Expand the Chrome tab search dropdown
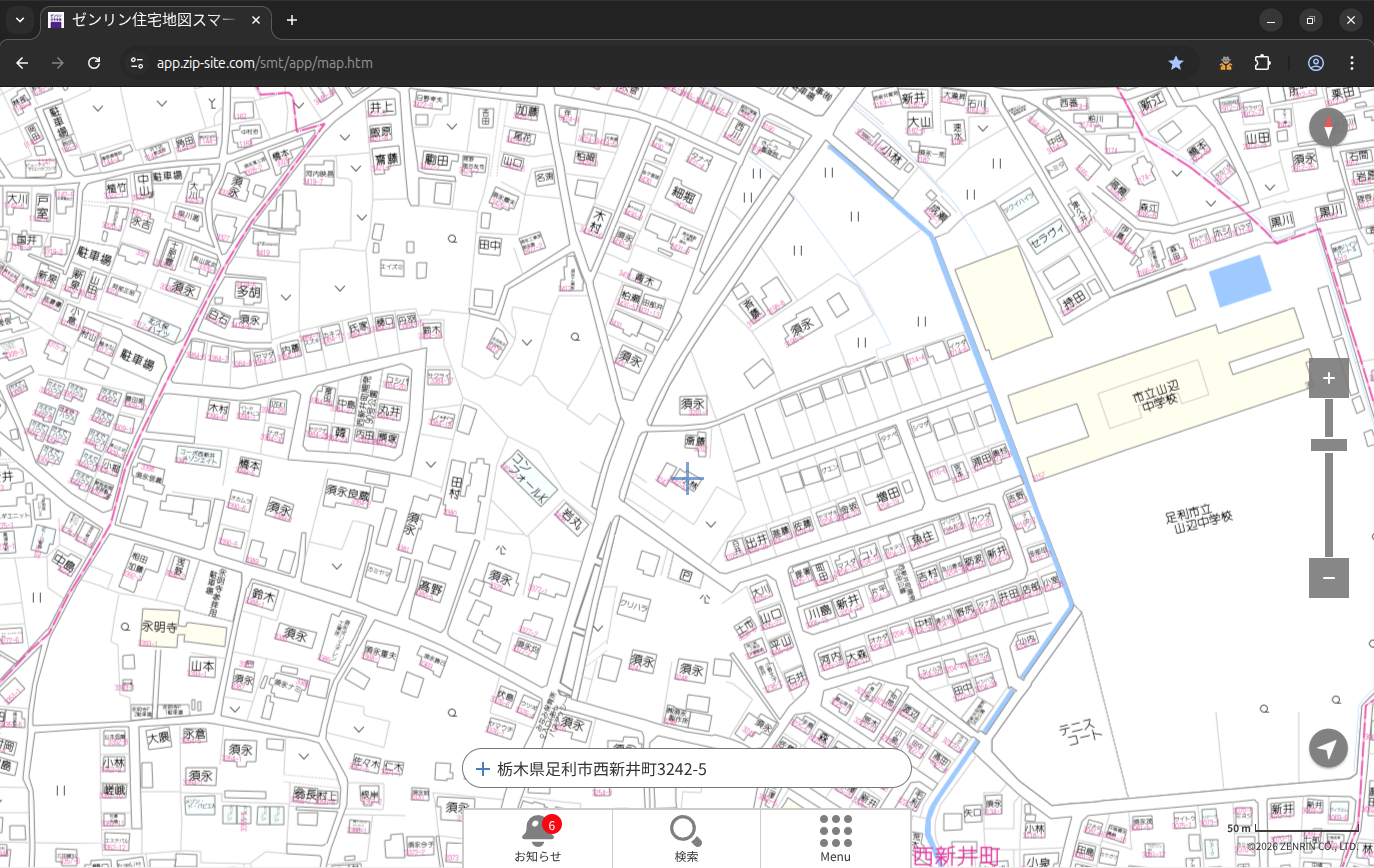 [x=19, y=20]
